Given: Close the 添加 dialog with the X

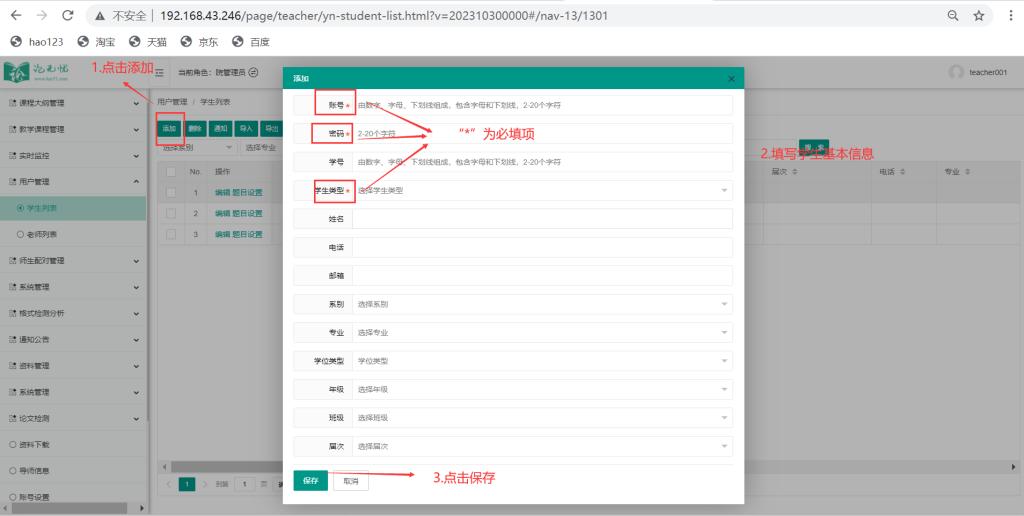Looking at the screenshot, I should [x=730, y=78].
